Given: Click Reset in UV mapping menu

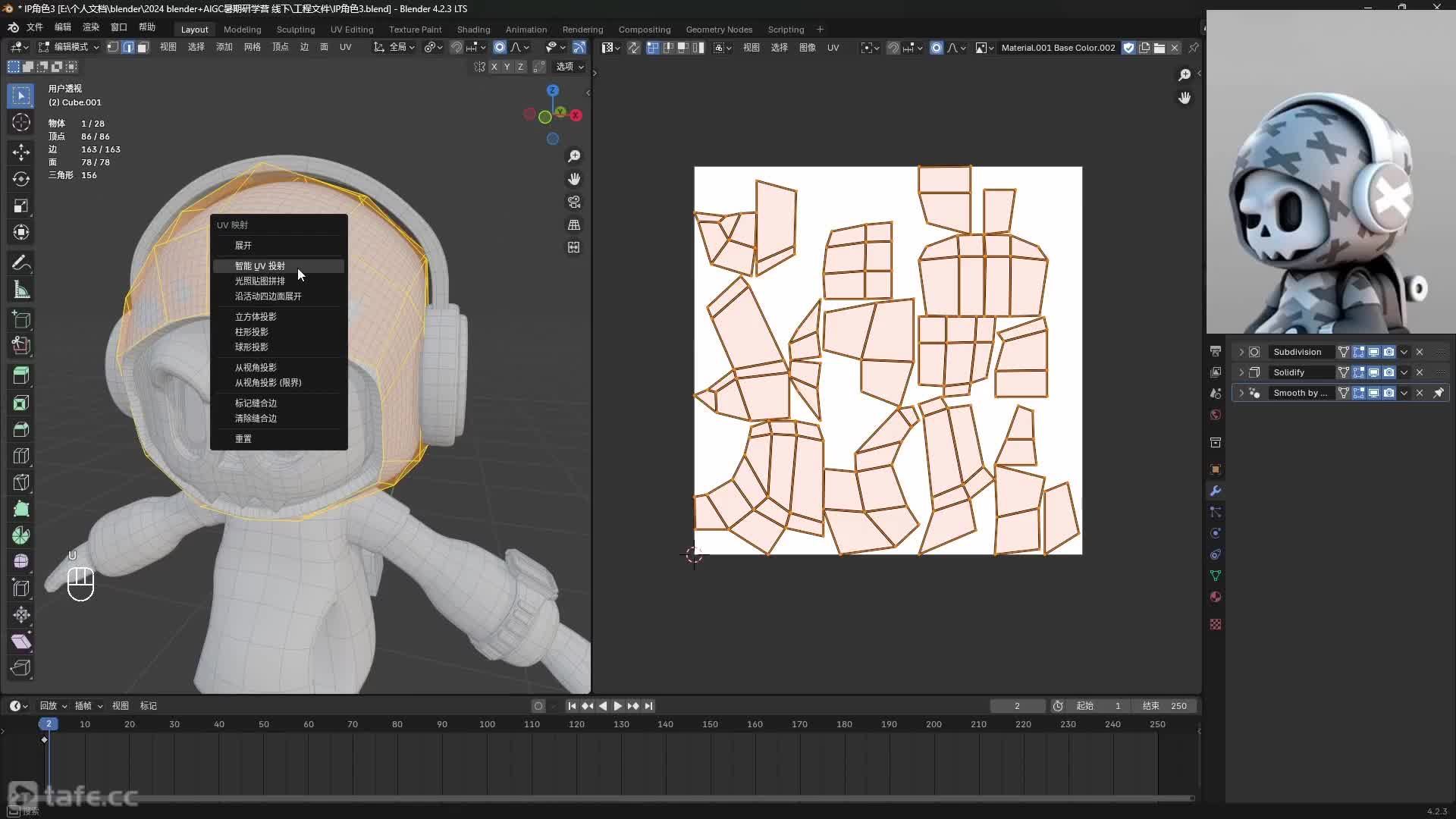Looking at the screenshot, I should click(278, 439).
